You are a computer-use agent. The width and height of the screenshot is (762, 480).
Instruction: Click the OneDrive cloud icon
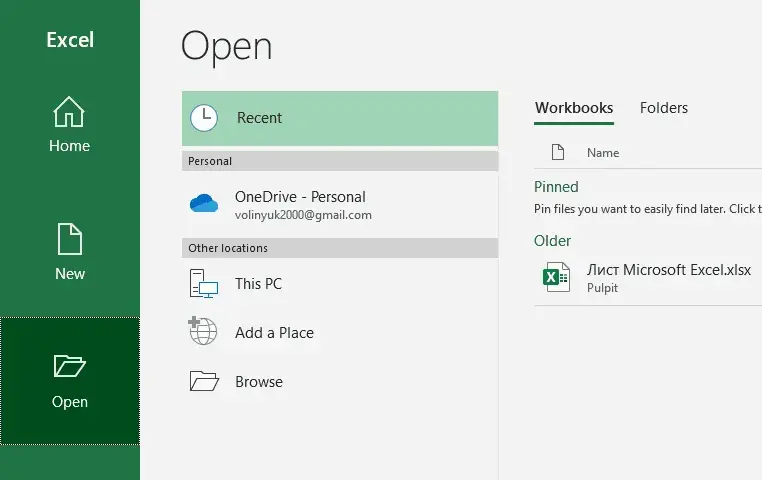coord(204,203)
